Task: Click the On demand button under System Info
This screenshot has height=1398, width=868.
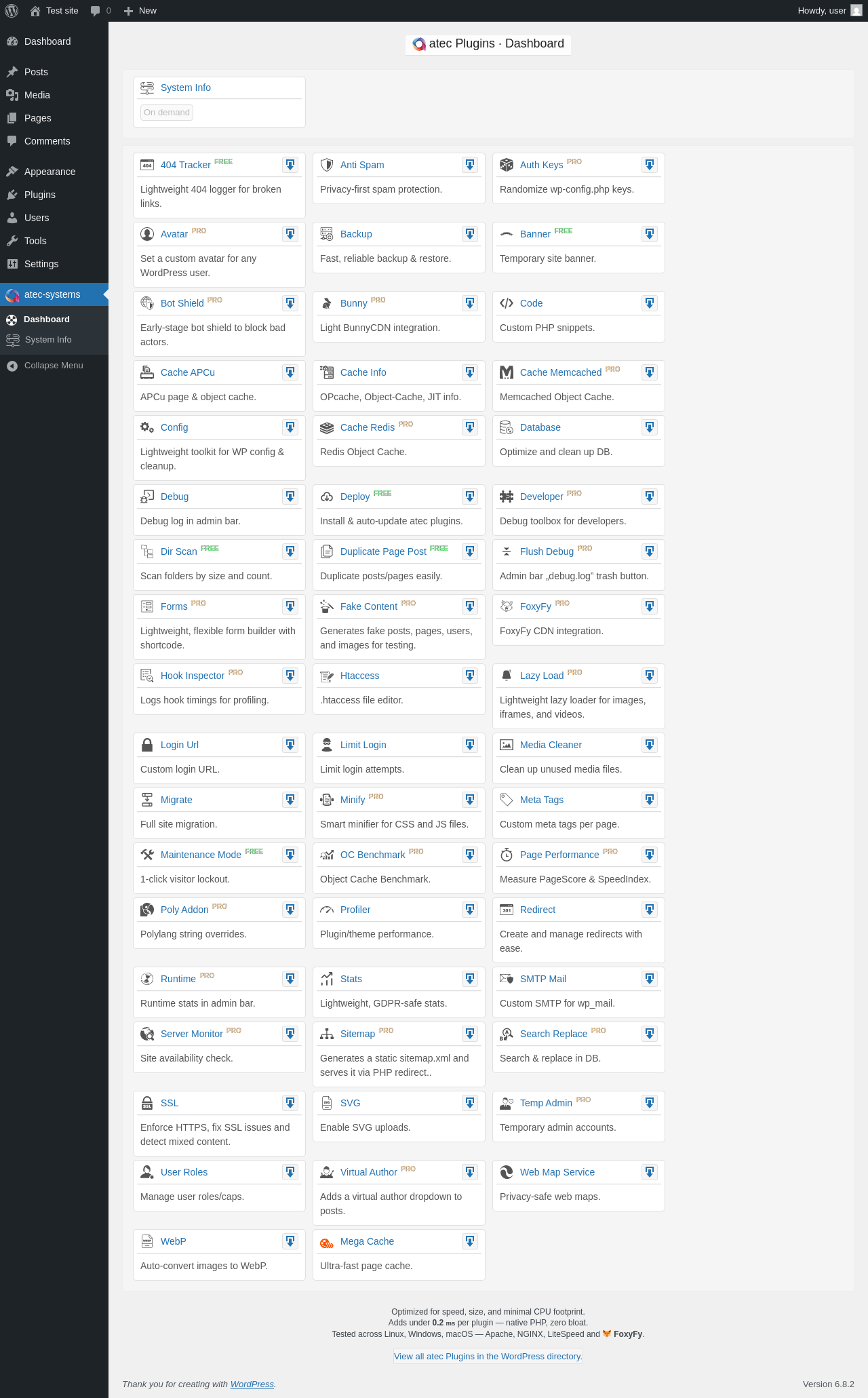Action: click(x=167, y=113)
